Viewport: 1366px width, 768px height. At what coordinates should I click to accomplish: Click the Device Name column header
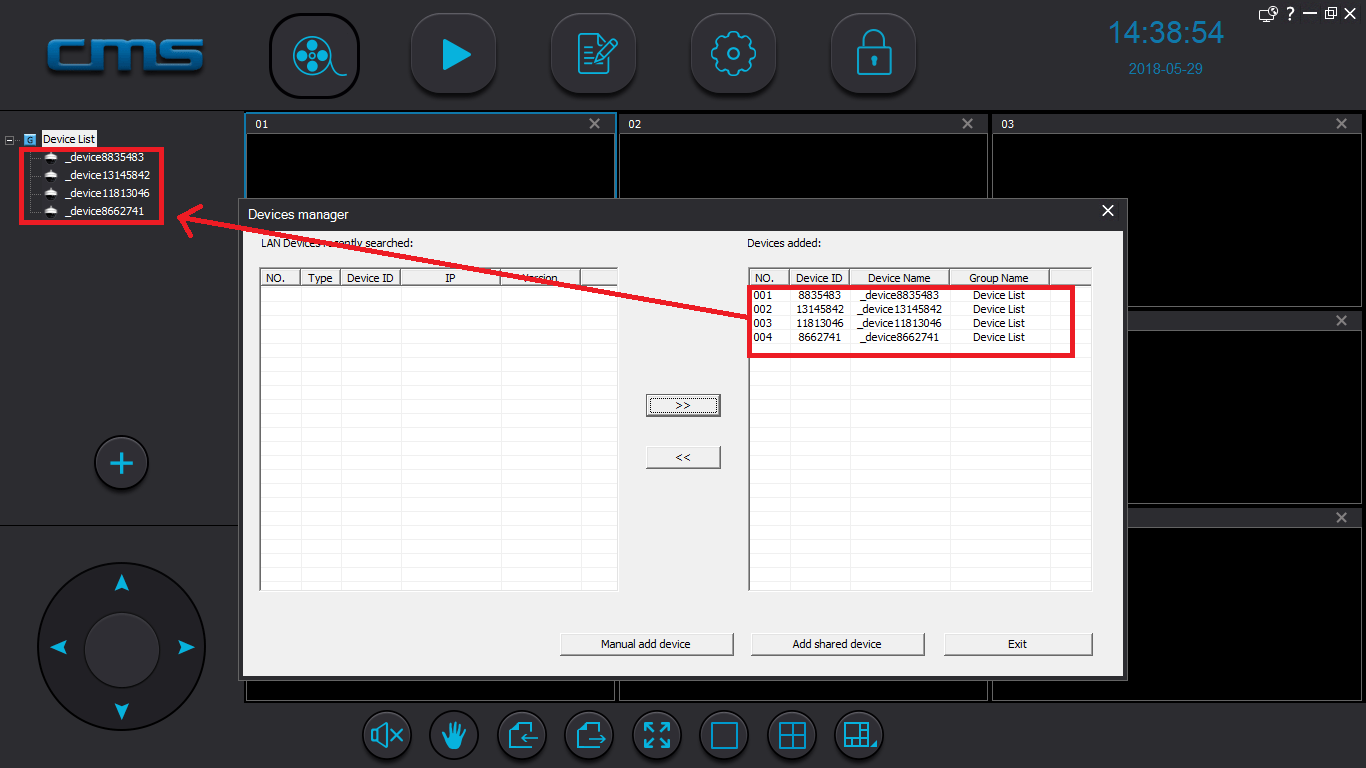[x=899, y=278]
